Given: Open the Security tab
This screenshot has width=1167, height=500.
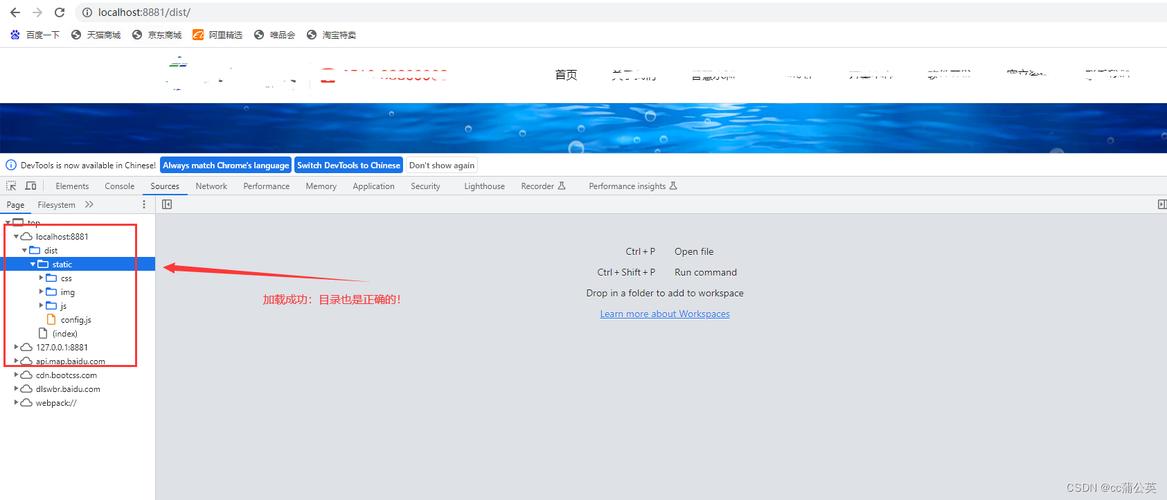Looking at the screenshot, I should pos(426,186).
